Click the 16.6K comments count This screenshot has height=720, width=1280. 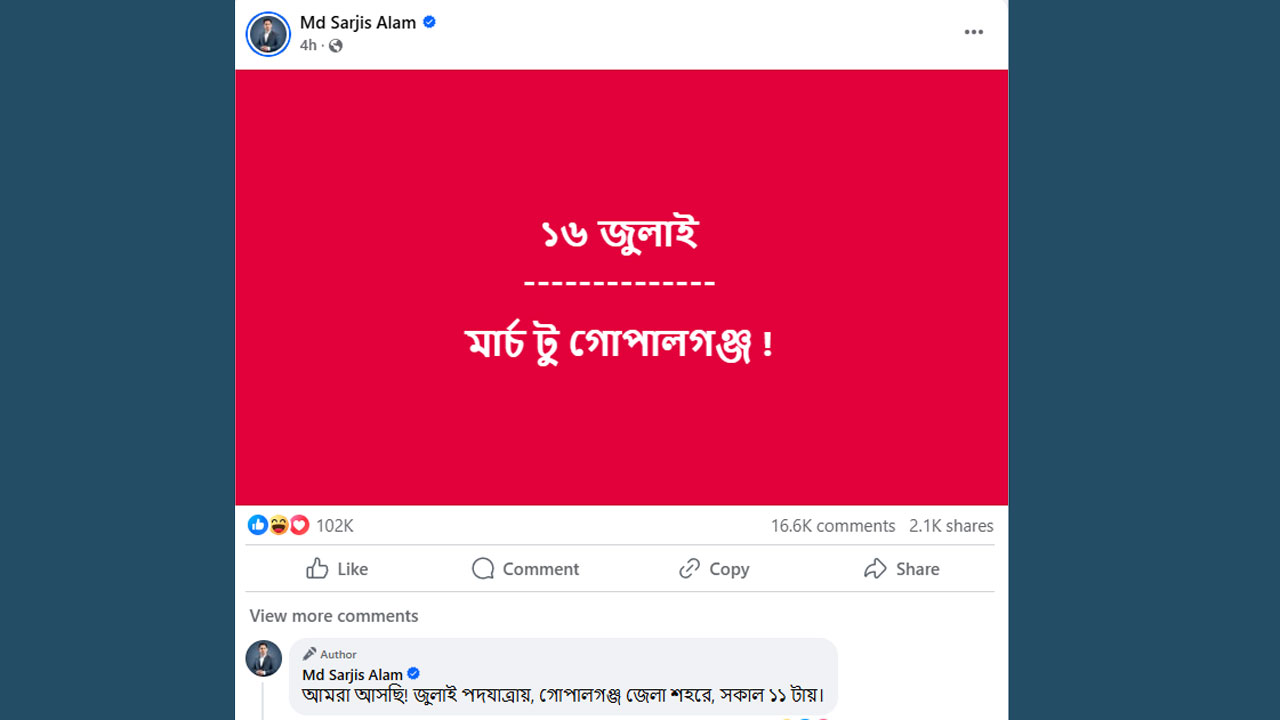point(832,525)
